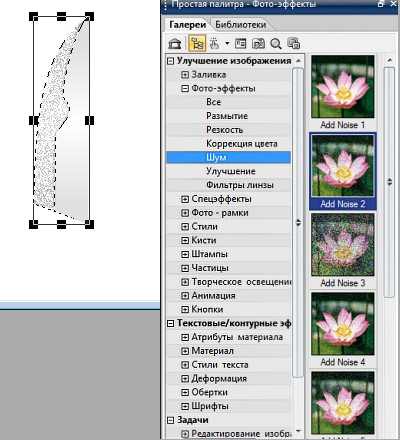Select the Add Noise 4 thumbnail
The width and height of the screenshot is (400, 440).
343,324
